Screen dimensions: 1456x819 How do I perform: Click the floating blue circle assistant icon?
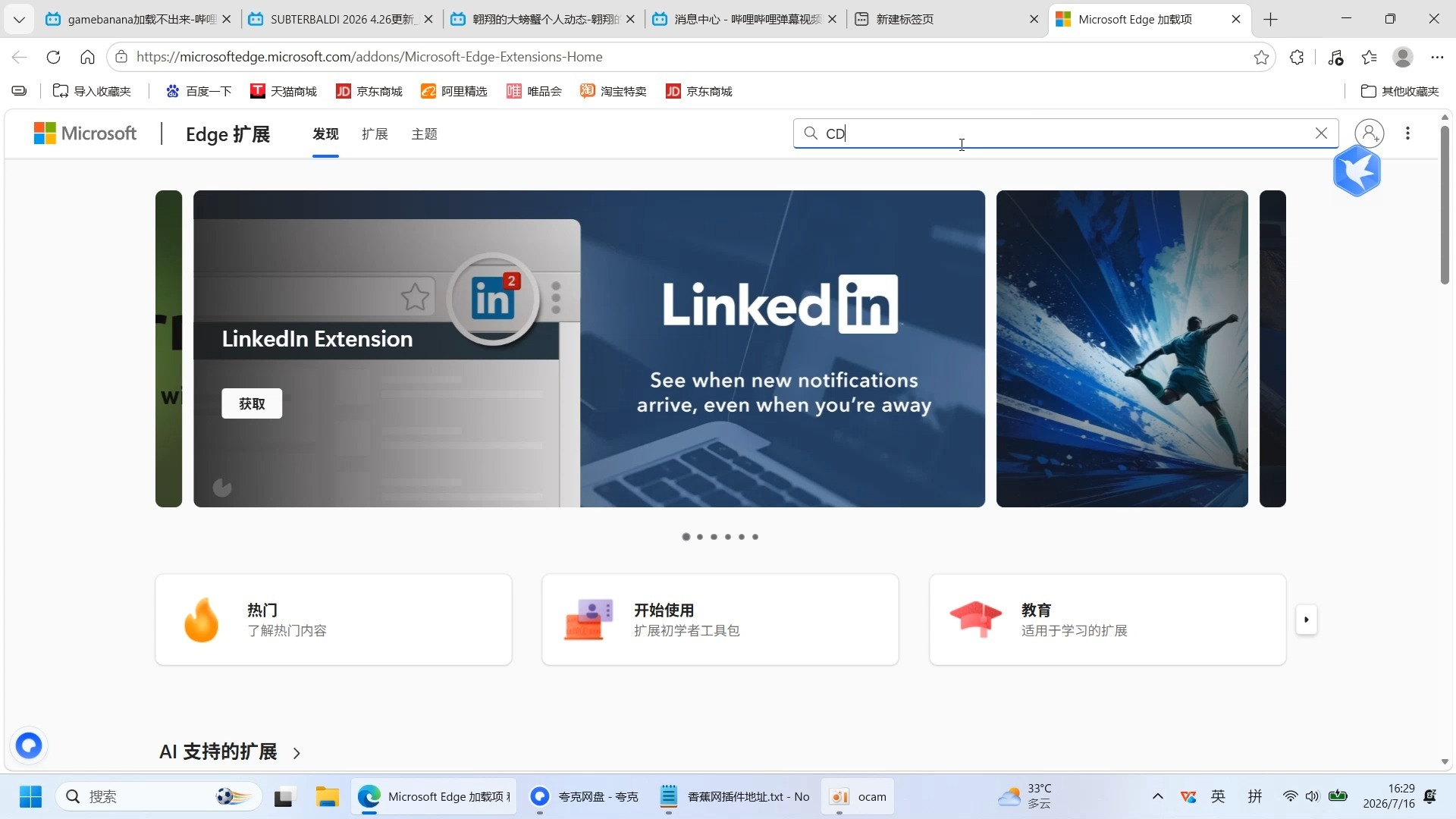[29, 746]
